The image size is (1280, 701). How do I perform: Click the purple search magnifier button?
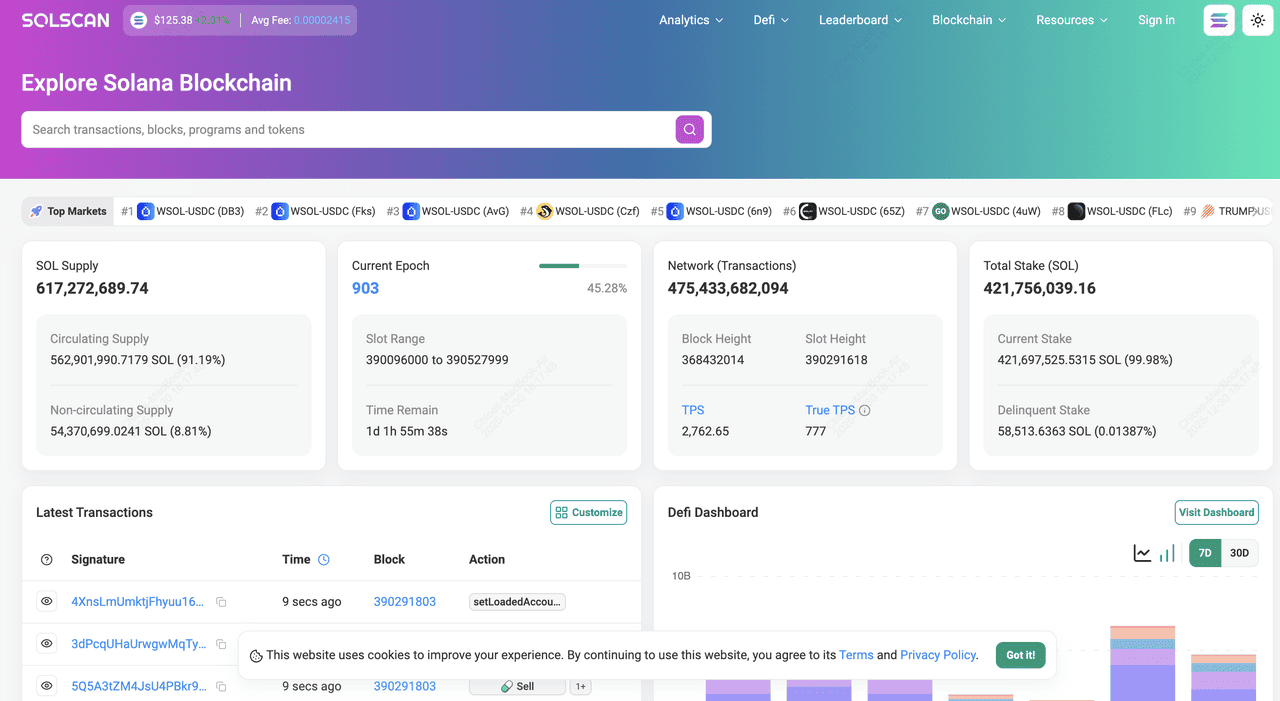pos(689,129)
